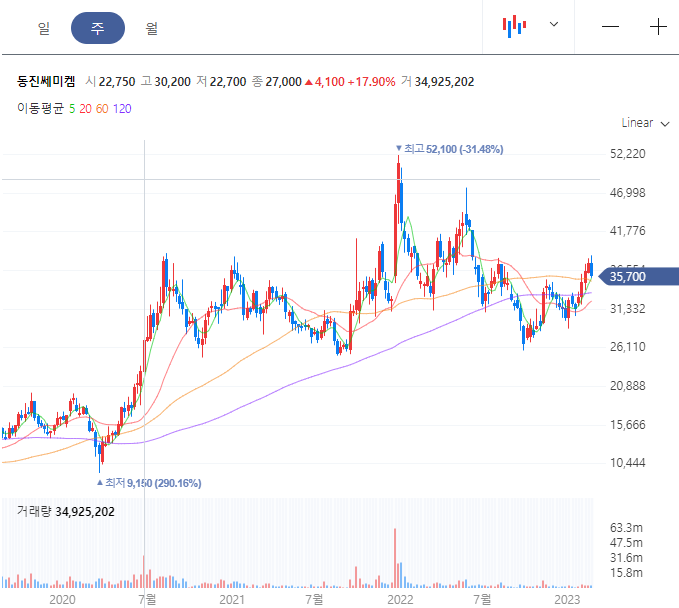Open the Linear scale dropdown
The height and width of the screenshot is (608, 679).
point(645,123)
